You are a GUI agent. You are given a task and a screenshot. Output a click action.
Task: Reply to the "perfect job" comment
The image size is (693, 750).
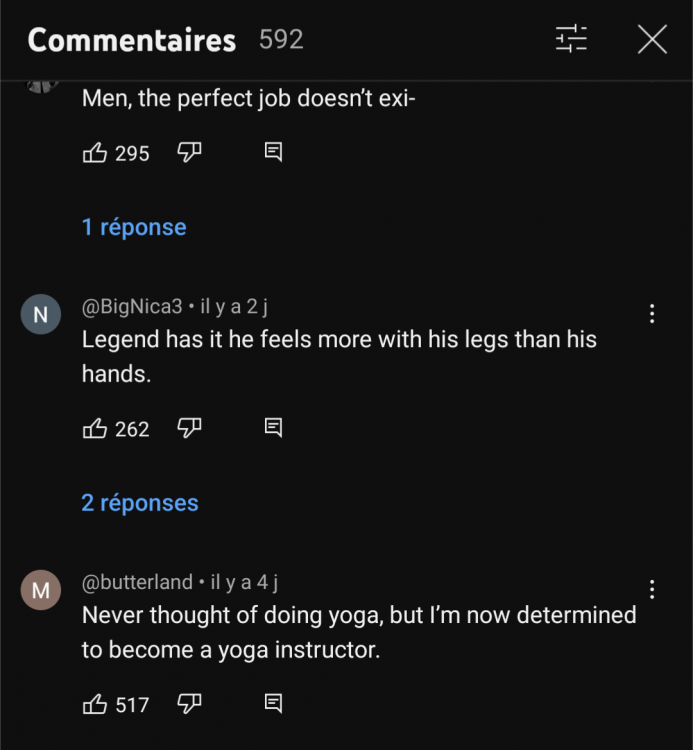272,153
